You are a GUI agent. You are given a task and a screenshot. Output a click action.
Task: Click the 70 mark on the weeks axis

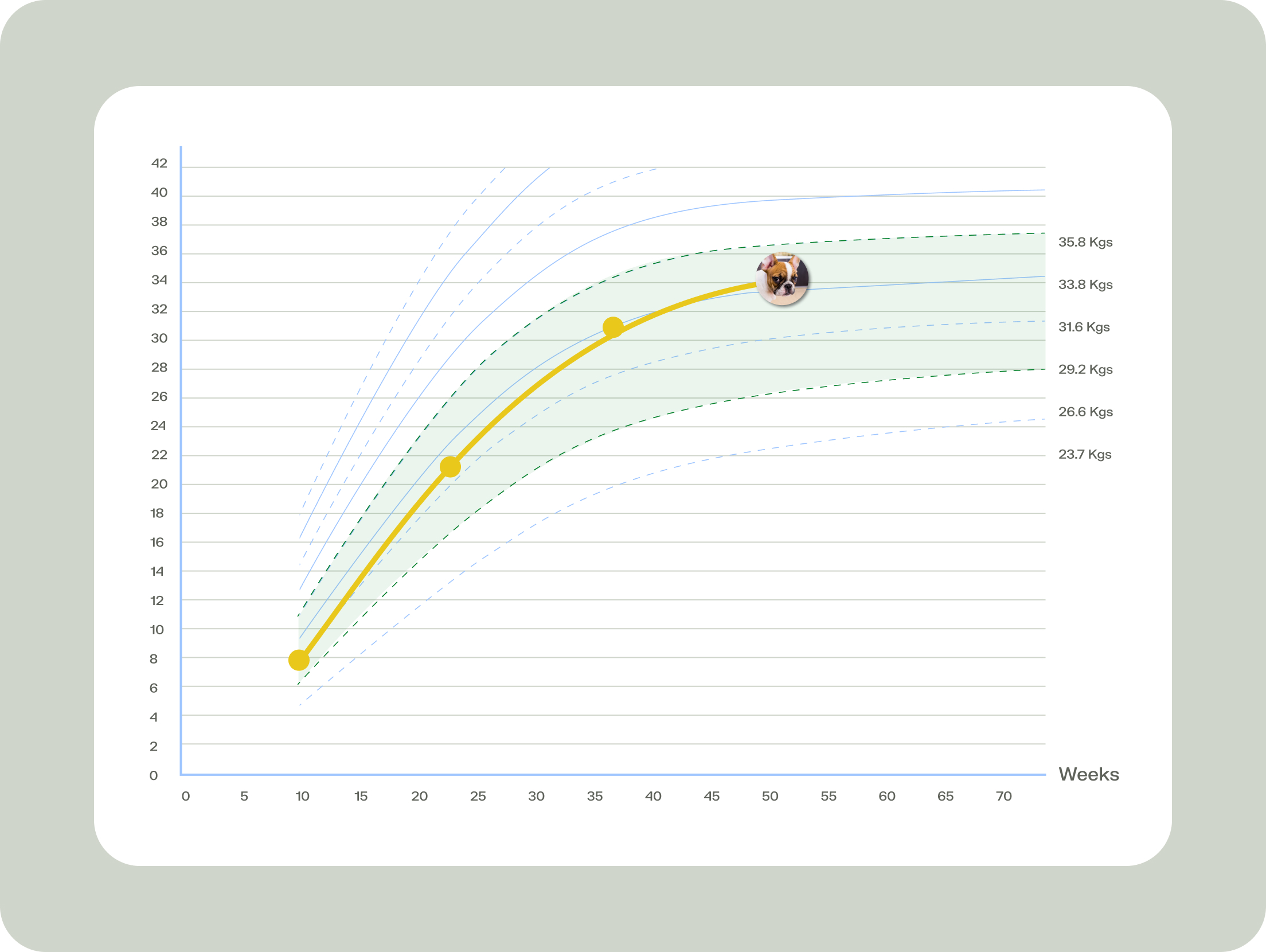pos(1003,796)
